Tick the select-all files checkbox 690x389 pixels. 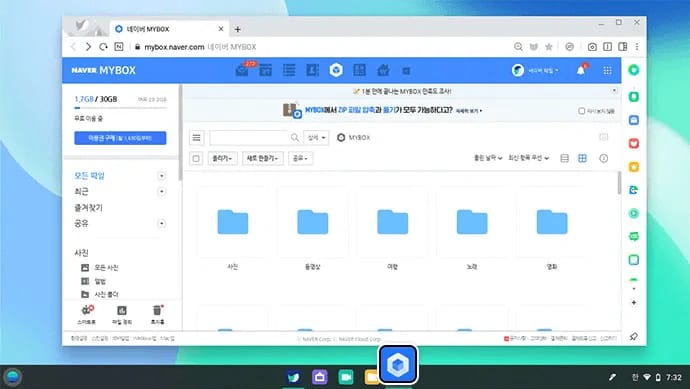(196, 158)
